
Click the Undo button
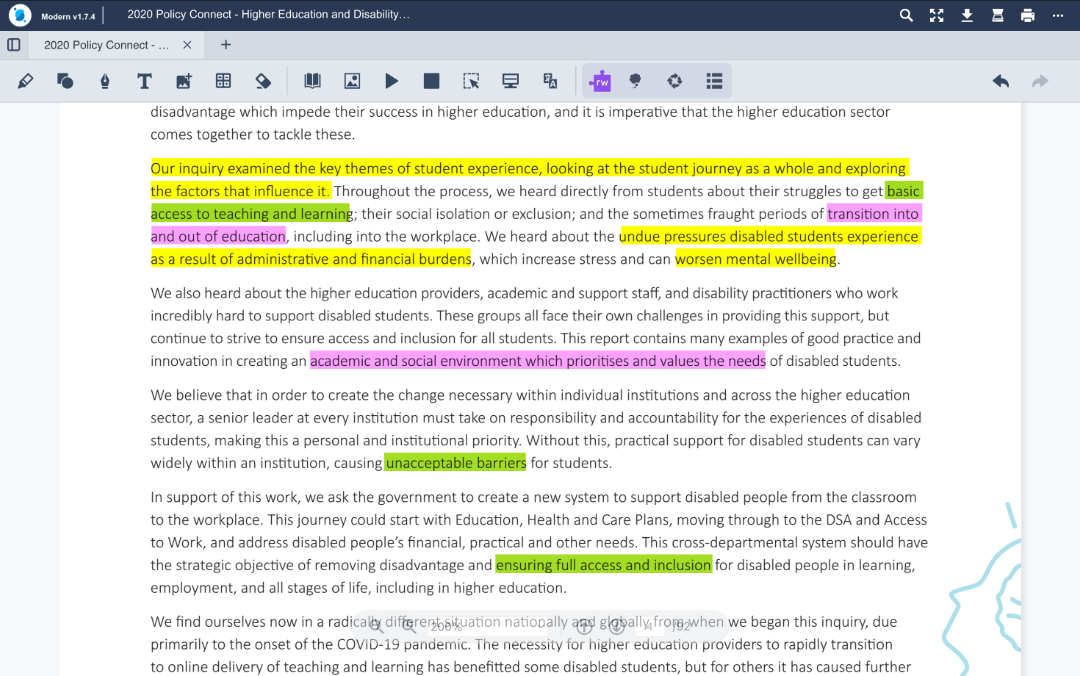coord(1000,81)
